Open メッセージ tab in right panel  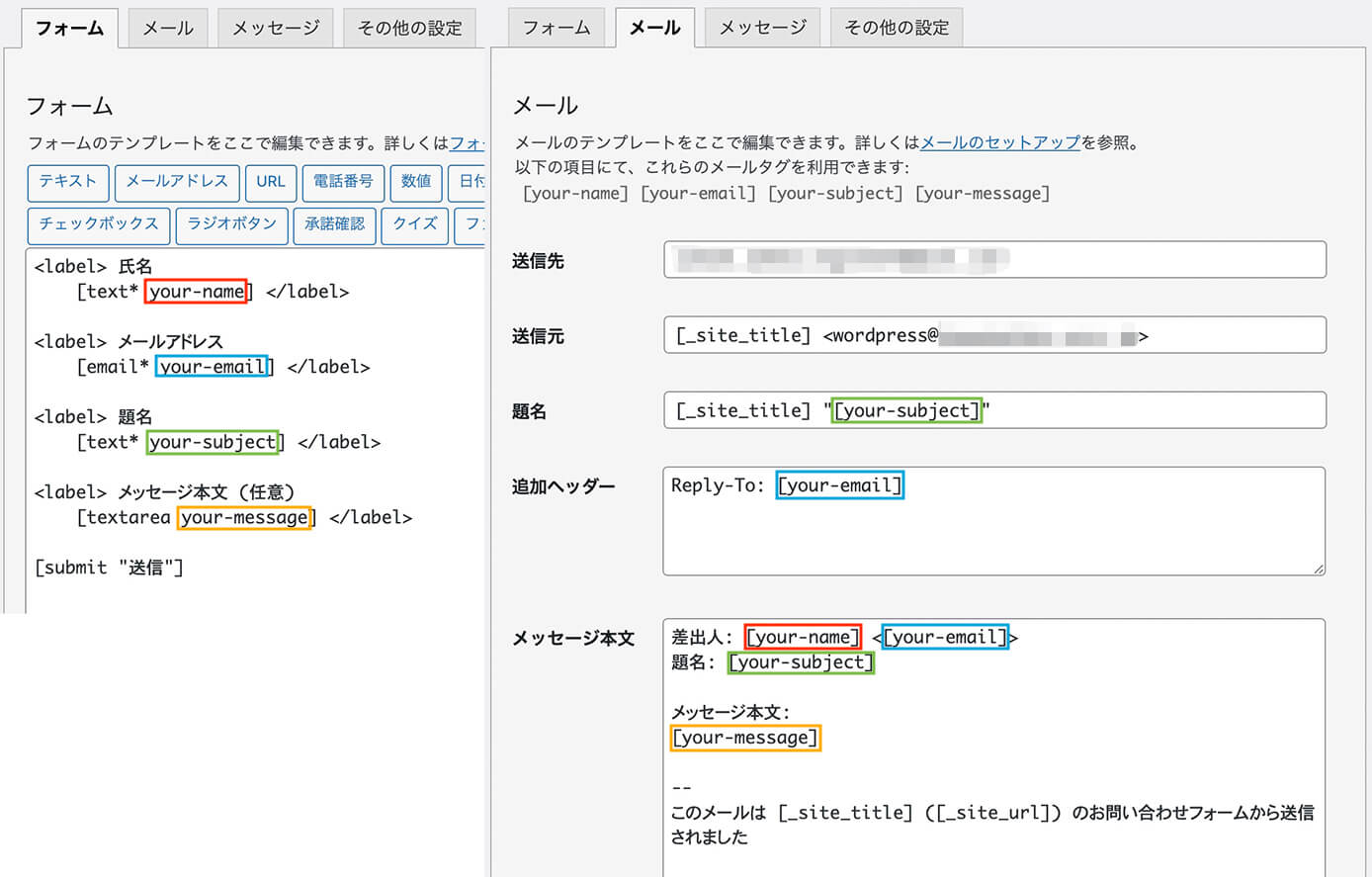[762, 28]
